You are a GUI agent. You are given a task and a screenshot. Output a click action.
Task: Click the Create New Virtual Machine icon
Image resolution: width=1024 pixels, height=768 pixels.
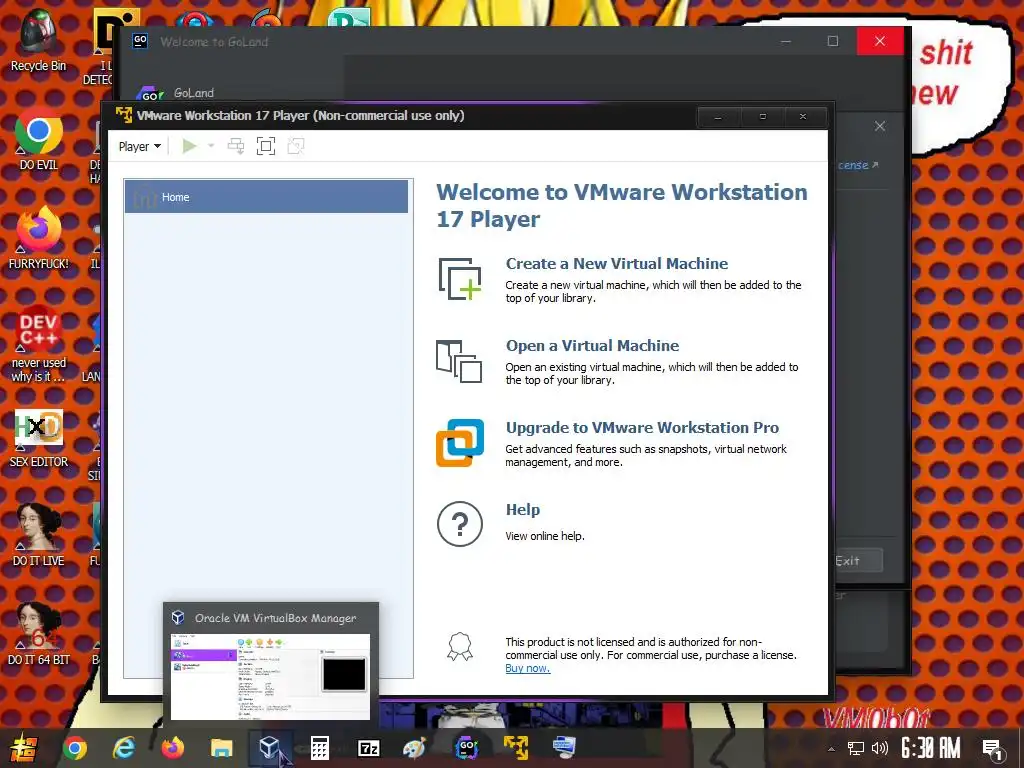coord(460,280)
